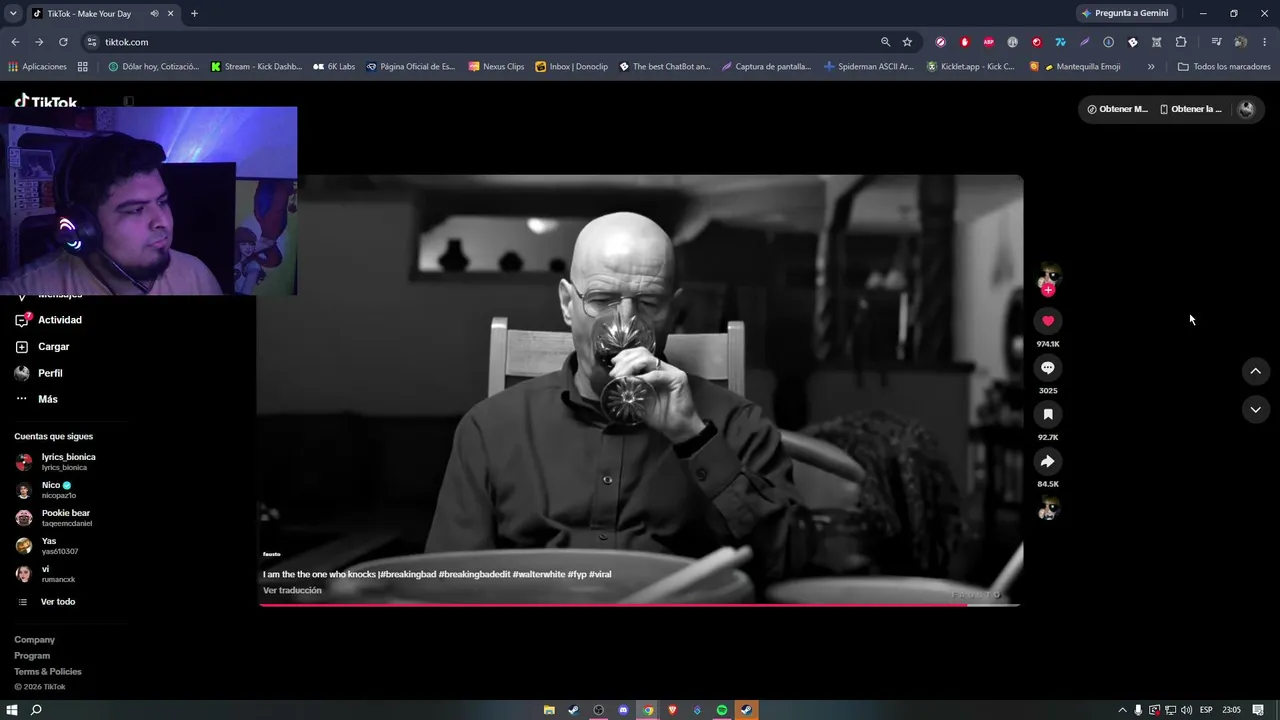
Task: Open the Nexus Clips bookmark
Action: click(x=496, y=67)
